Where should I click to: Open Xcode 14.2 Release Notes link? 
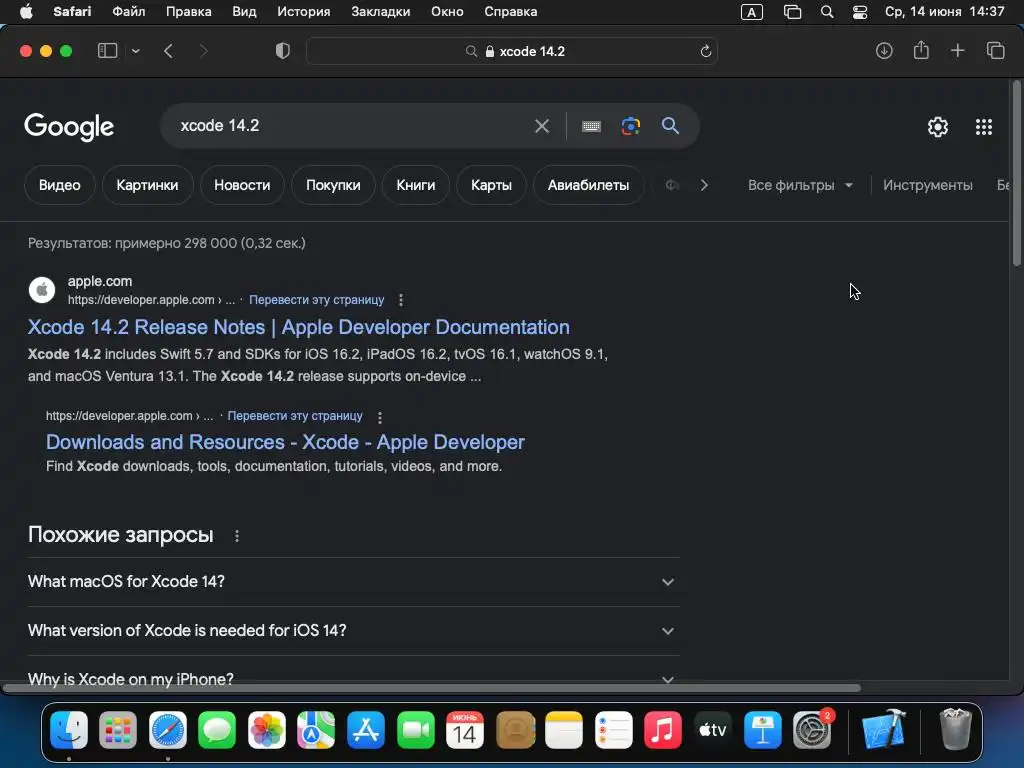(x=298, y=327)
